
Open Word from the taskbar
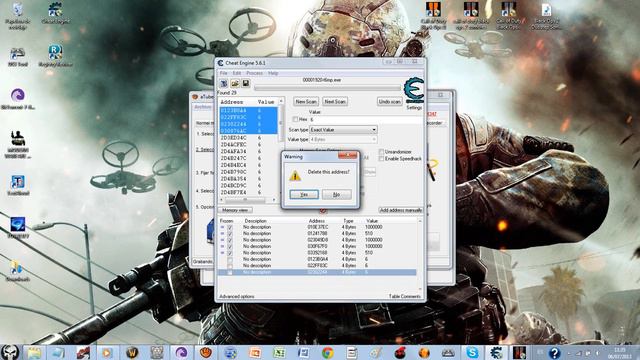coord(303,353)
